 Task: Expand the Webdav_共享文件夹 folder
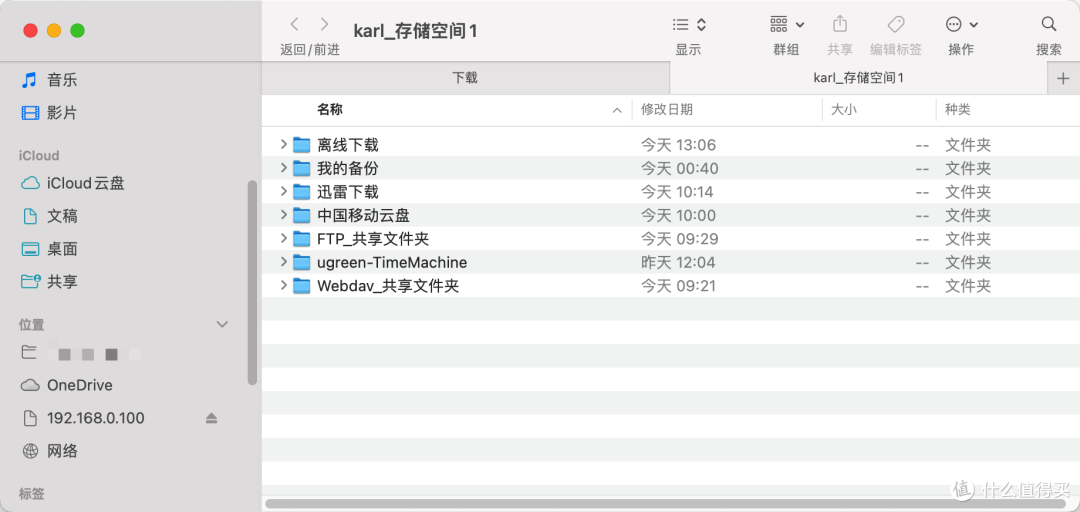coord(283,285)
